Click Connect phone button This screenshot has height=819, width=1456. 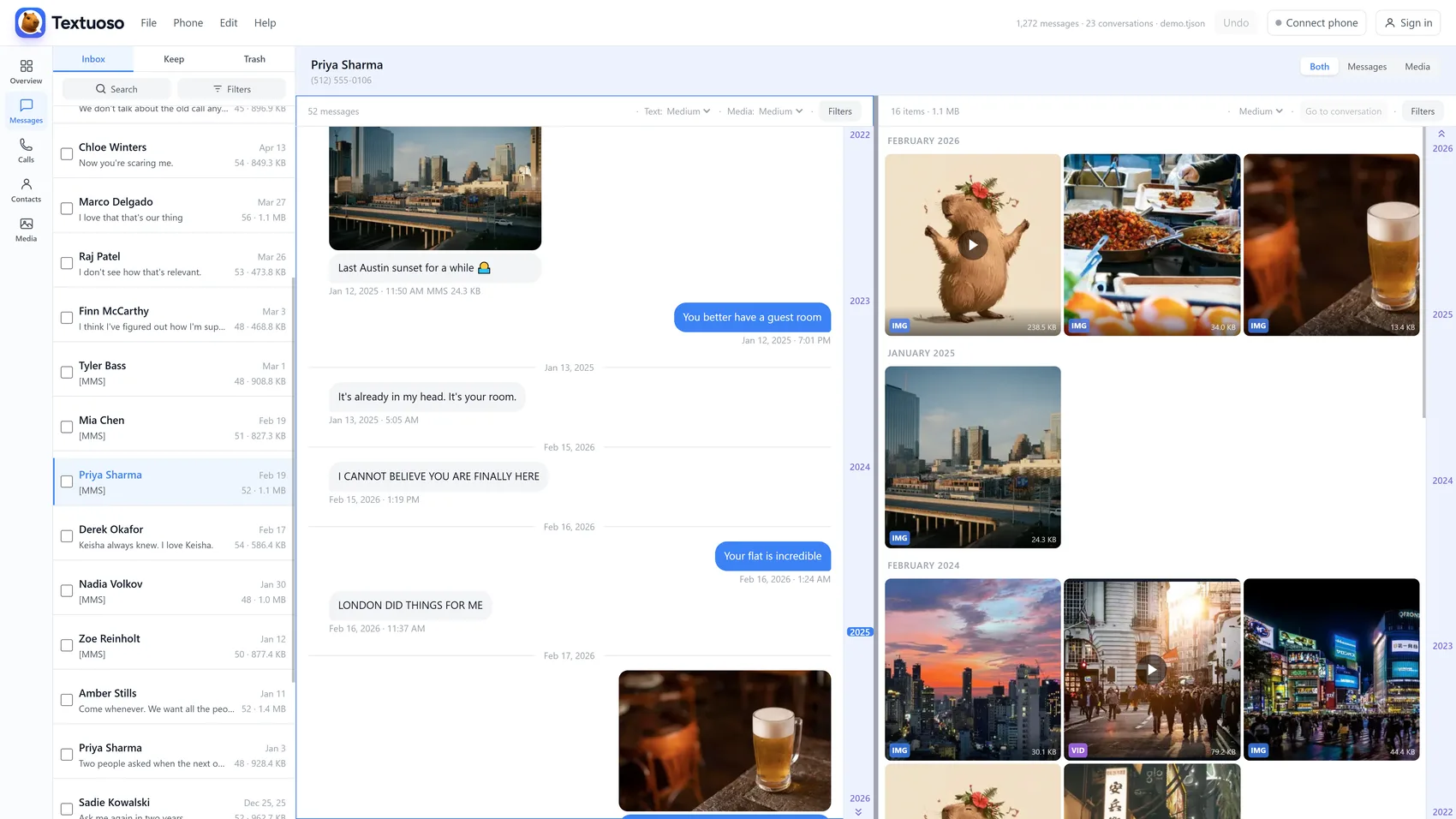(1316, 23)
